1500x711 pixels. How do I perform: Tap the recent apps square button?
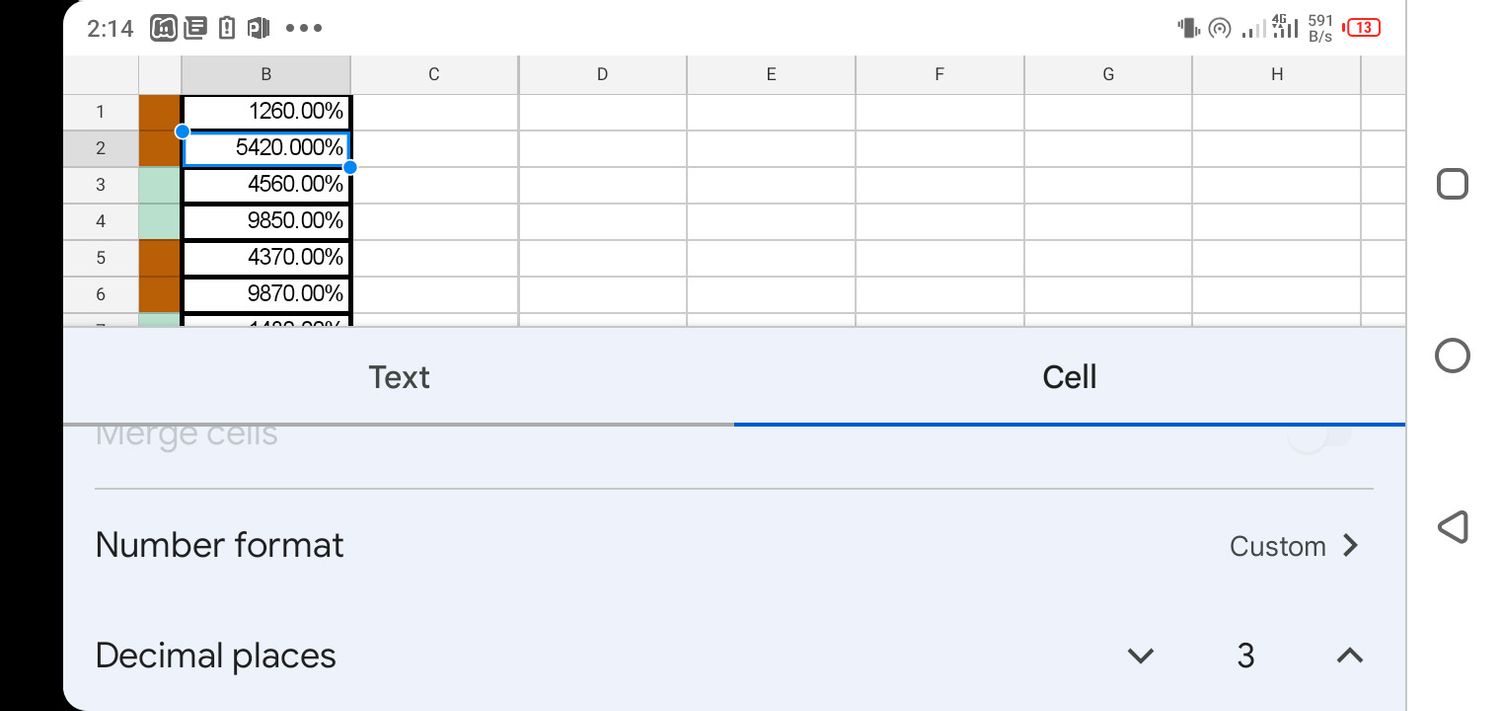click(1452, 184)
